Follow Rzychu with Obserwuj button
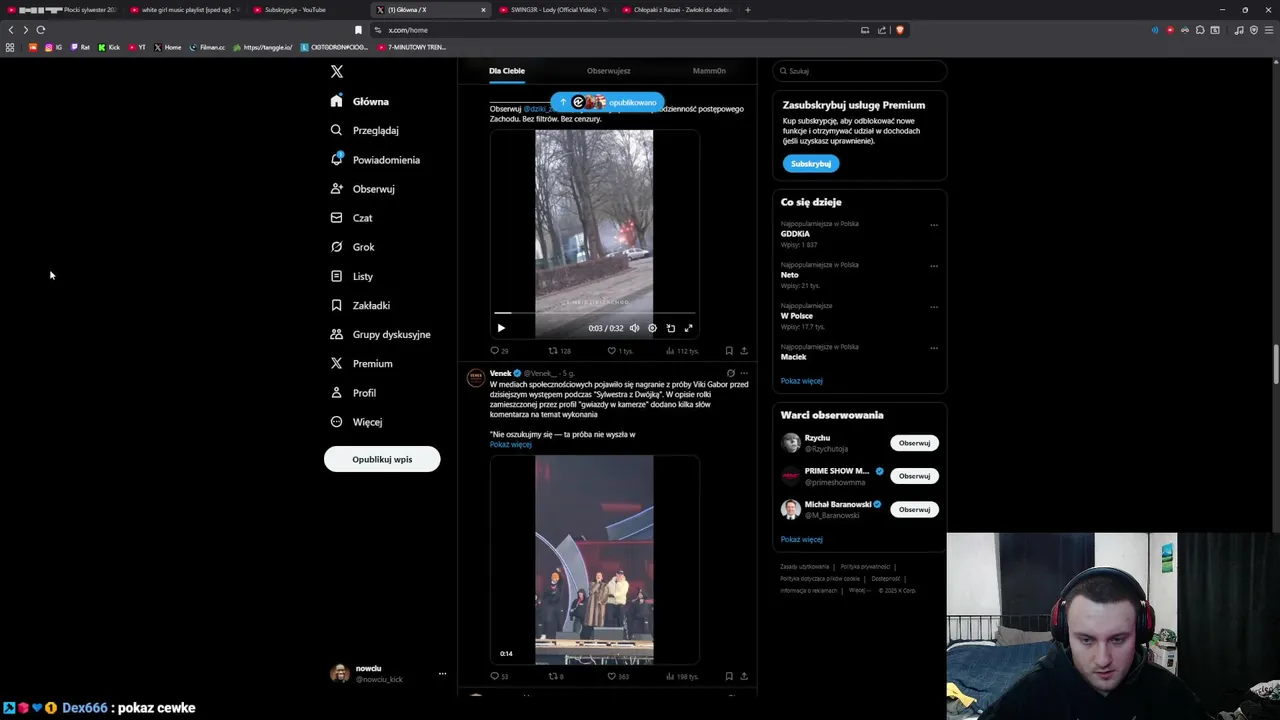 pyautogui.click(x=914, y=443)
